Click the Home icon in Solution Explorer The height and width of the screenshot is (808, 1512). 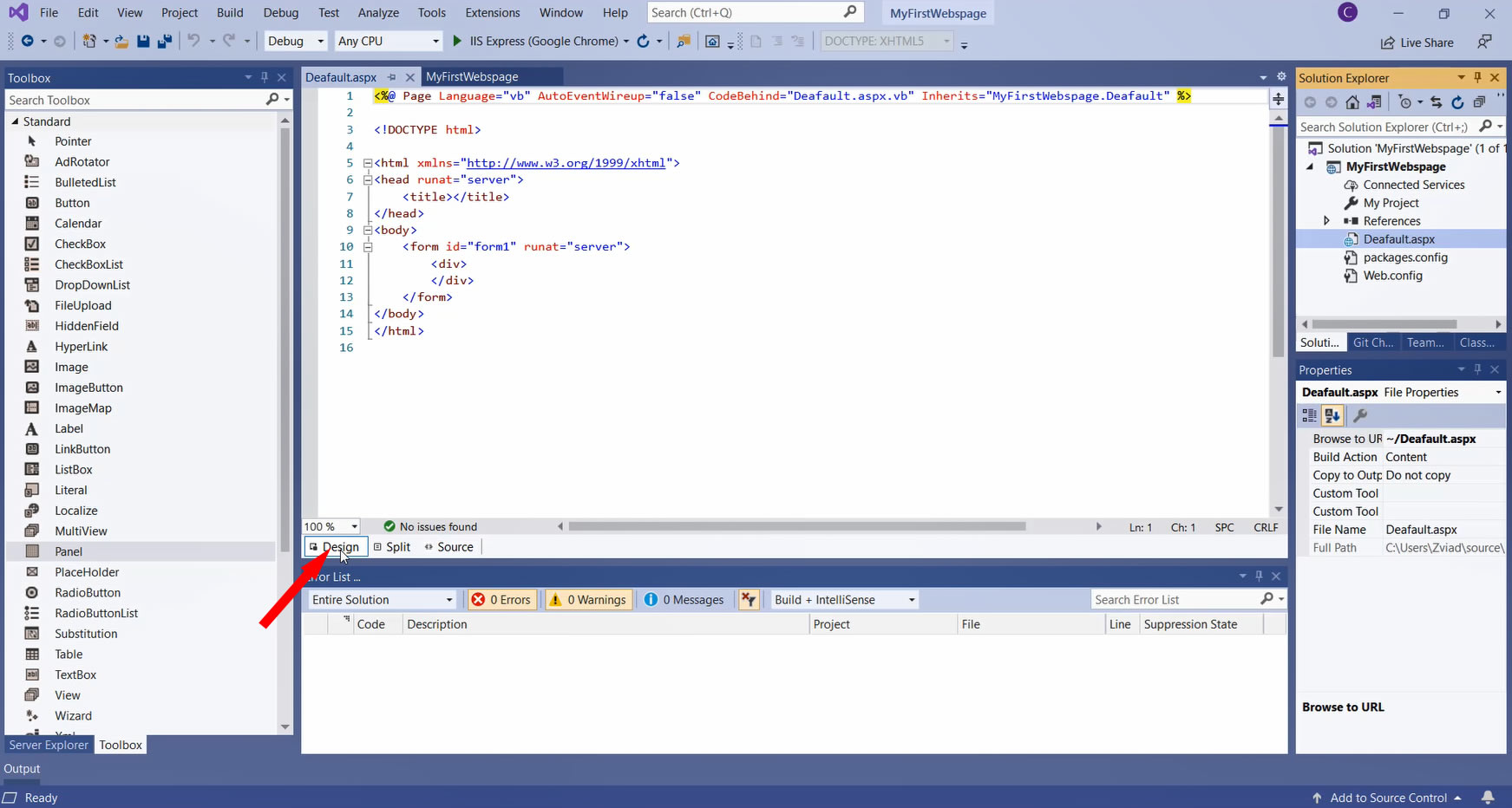point(1352,102)
